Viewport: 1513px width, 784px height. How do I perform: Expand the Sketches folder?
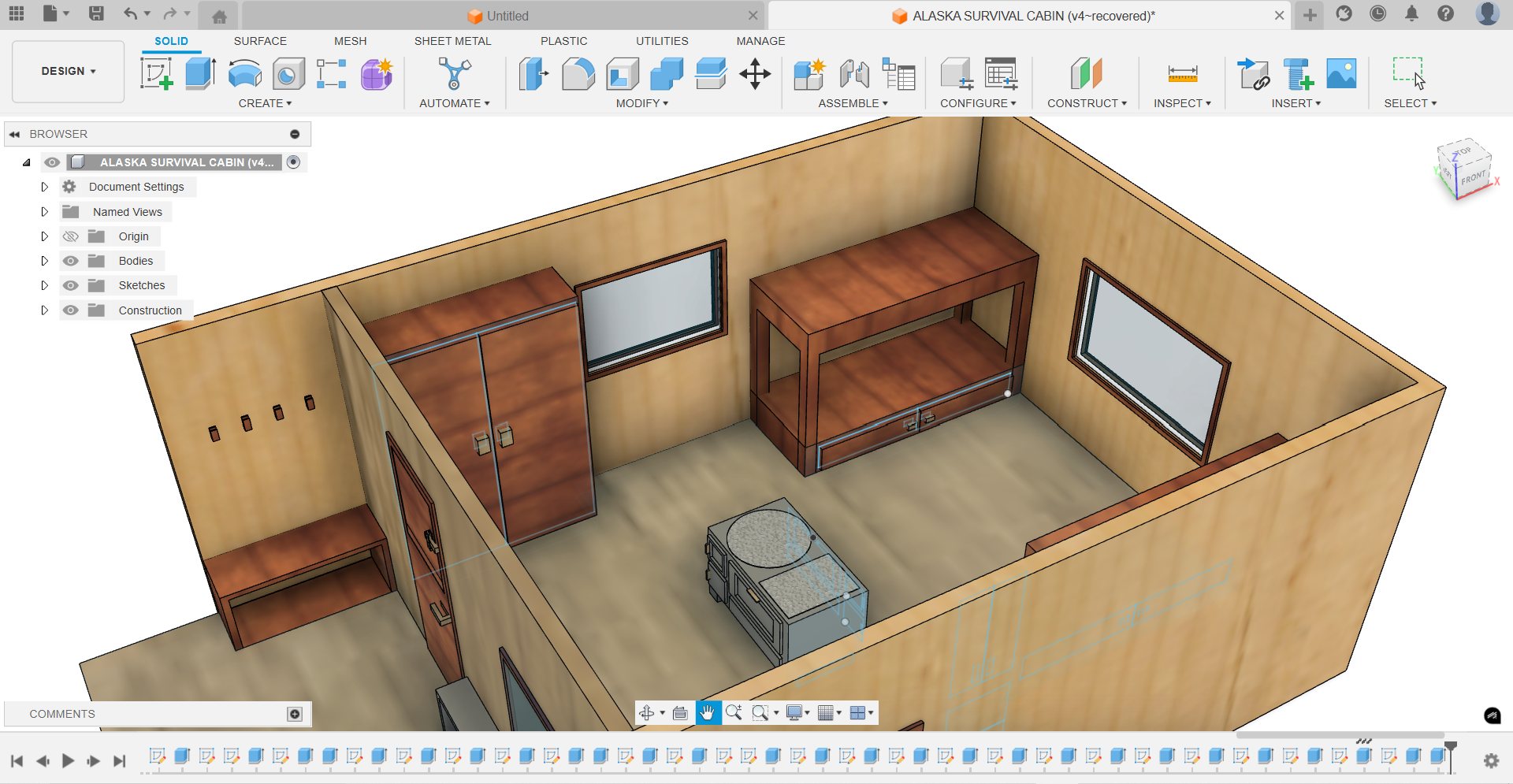pyautogui.click(x=45, y=285)
